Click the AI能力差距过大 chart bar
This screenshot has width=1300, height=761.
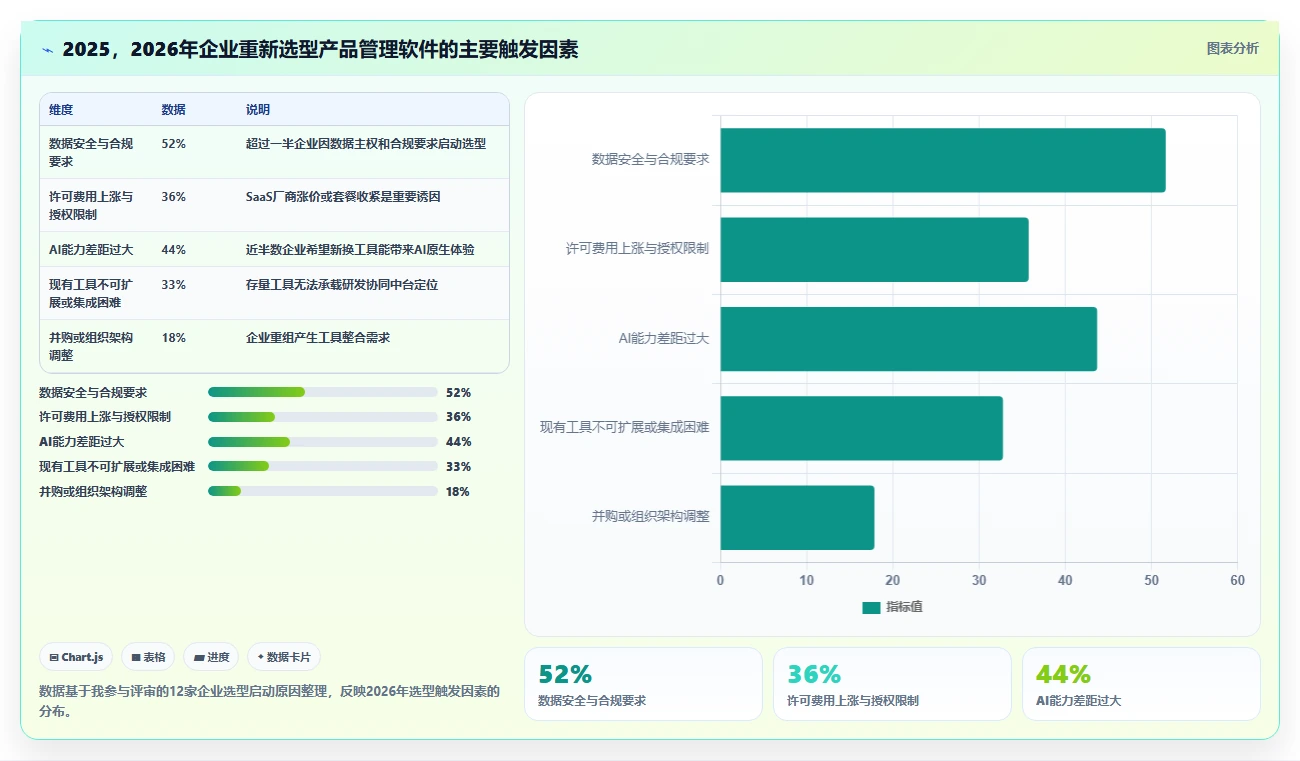click(909, 339)
